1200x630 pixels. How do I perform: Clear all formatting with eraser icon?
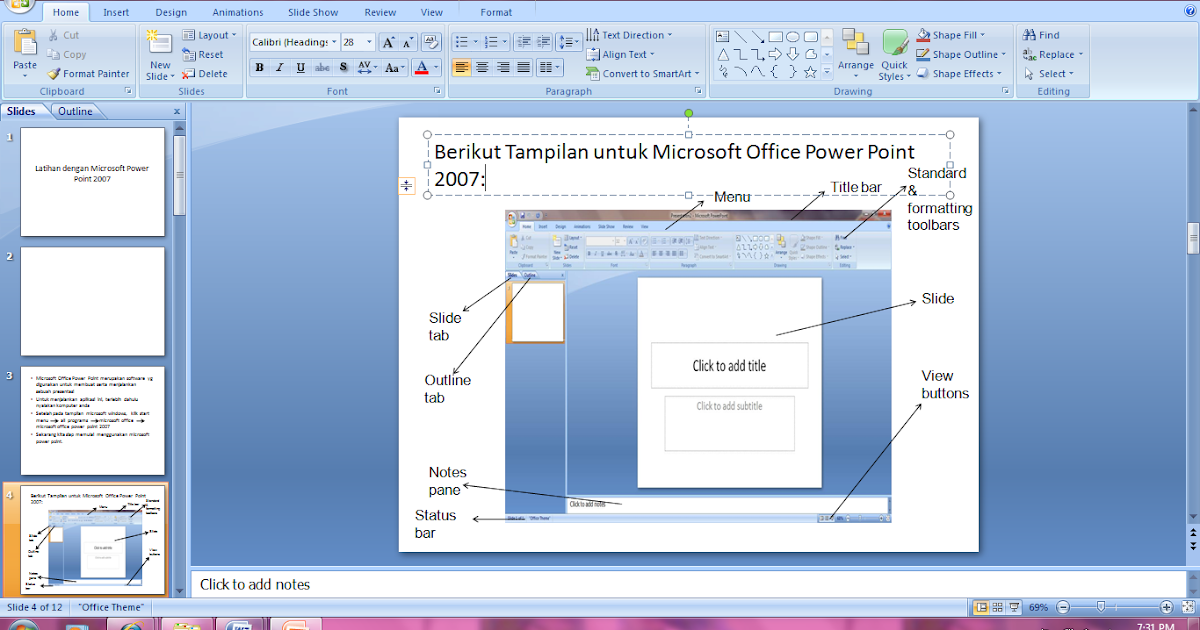click(x=432, y=42)
